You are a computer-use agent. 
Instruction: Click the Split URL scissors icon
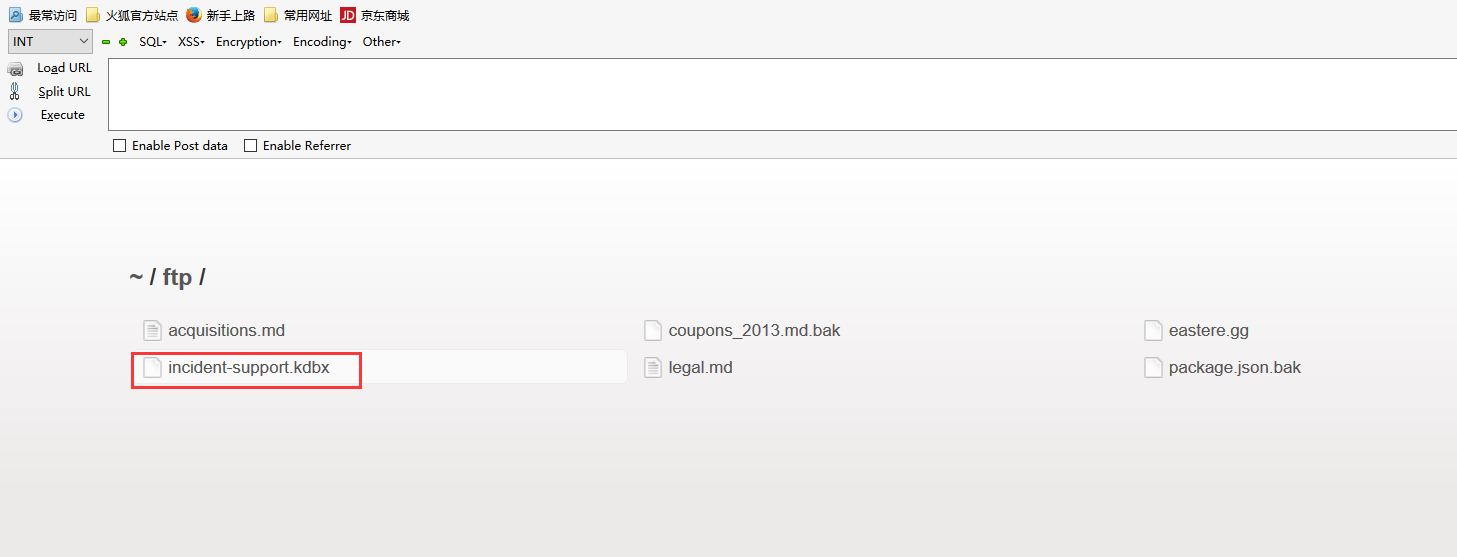click(14, 91)
